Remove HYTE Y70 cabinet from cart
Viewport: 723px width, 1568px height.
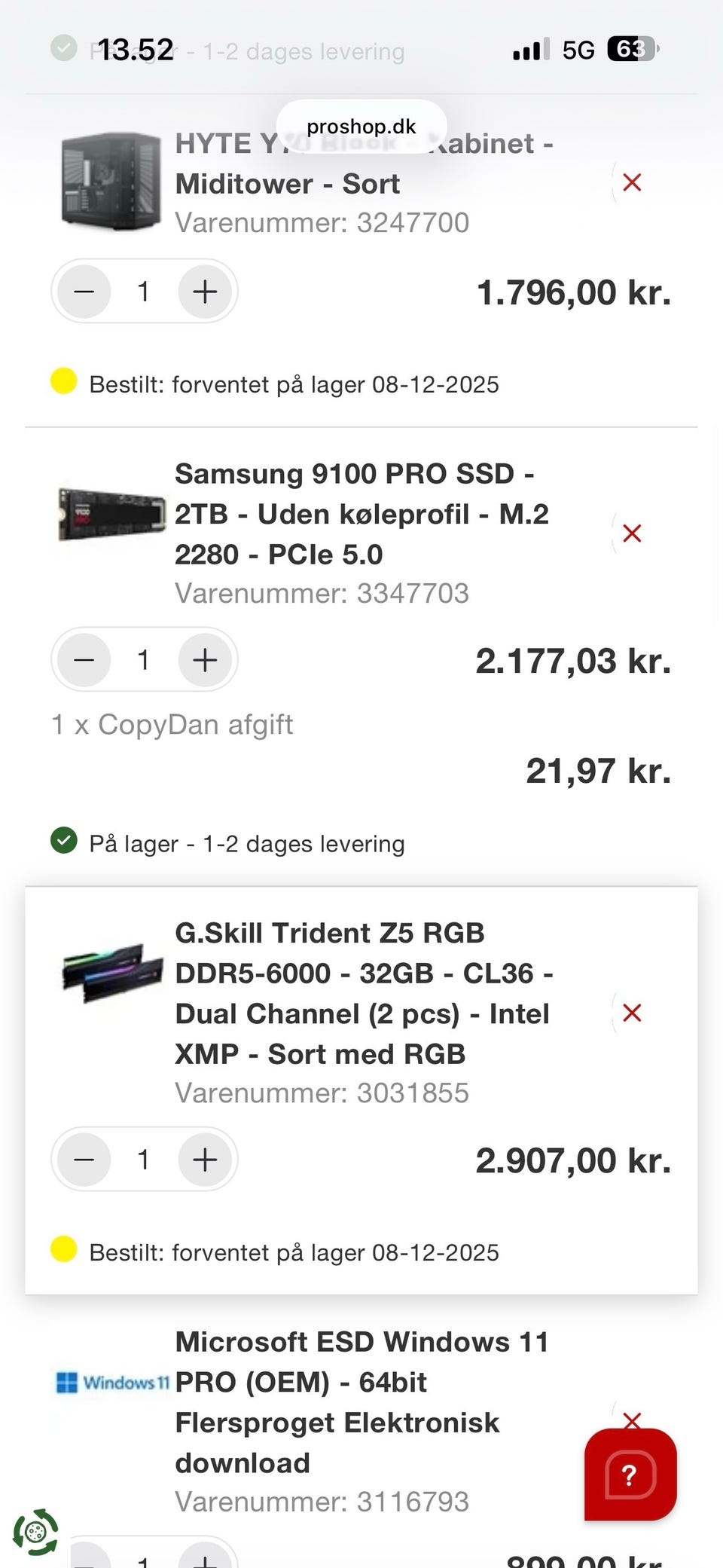click(632, 182)
